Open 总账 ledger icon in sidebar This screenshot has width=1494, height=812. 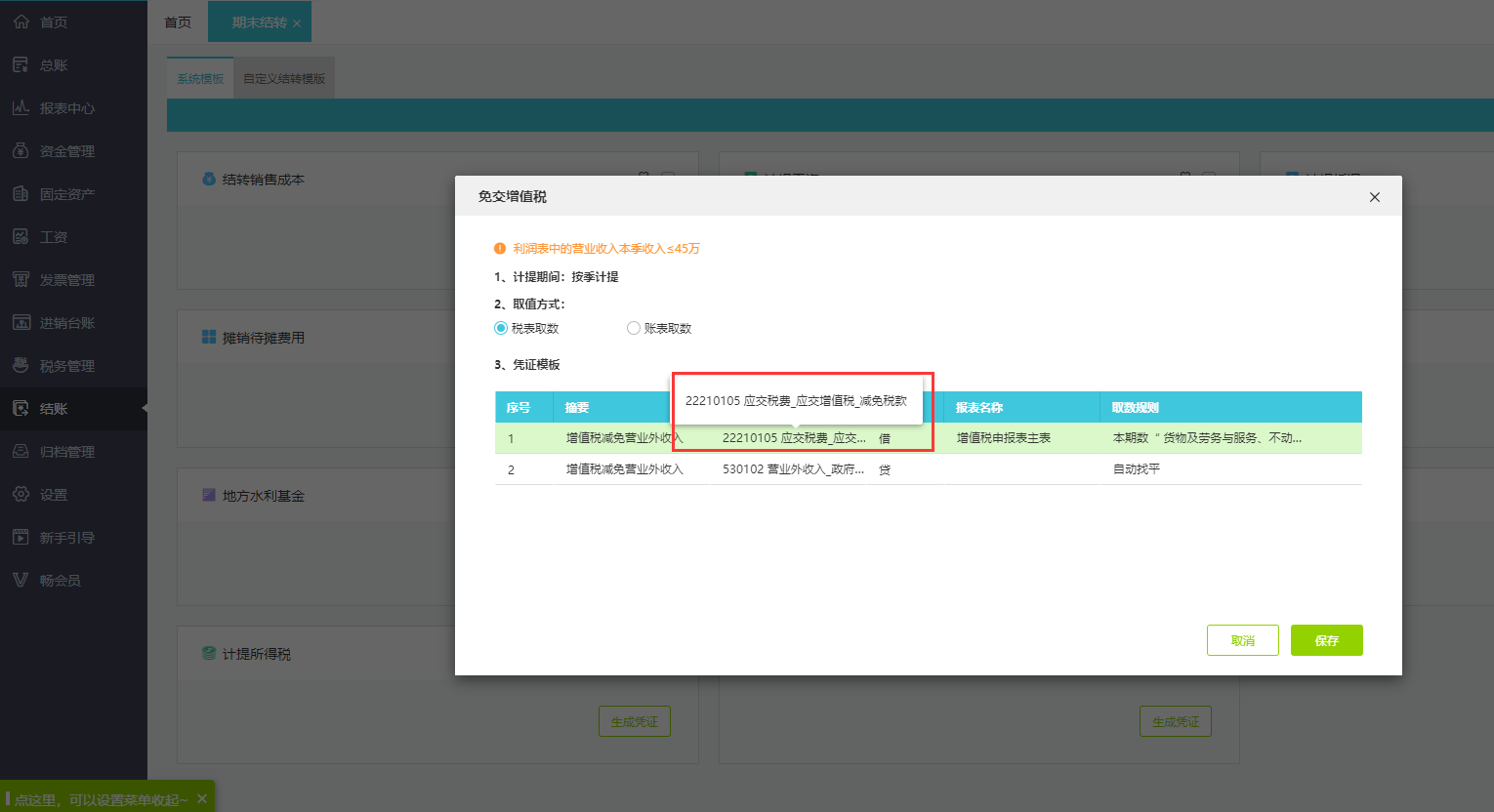(x=21, y=64)
